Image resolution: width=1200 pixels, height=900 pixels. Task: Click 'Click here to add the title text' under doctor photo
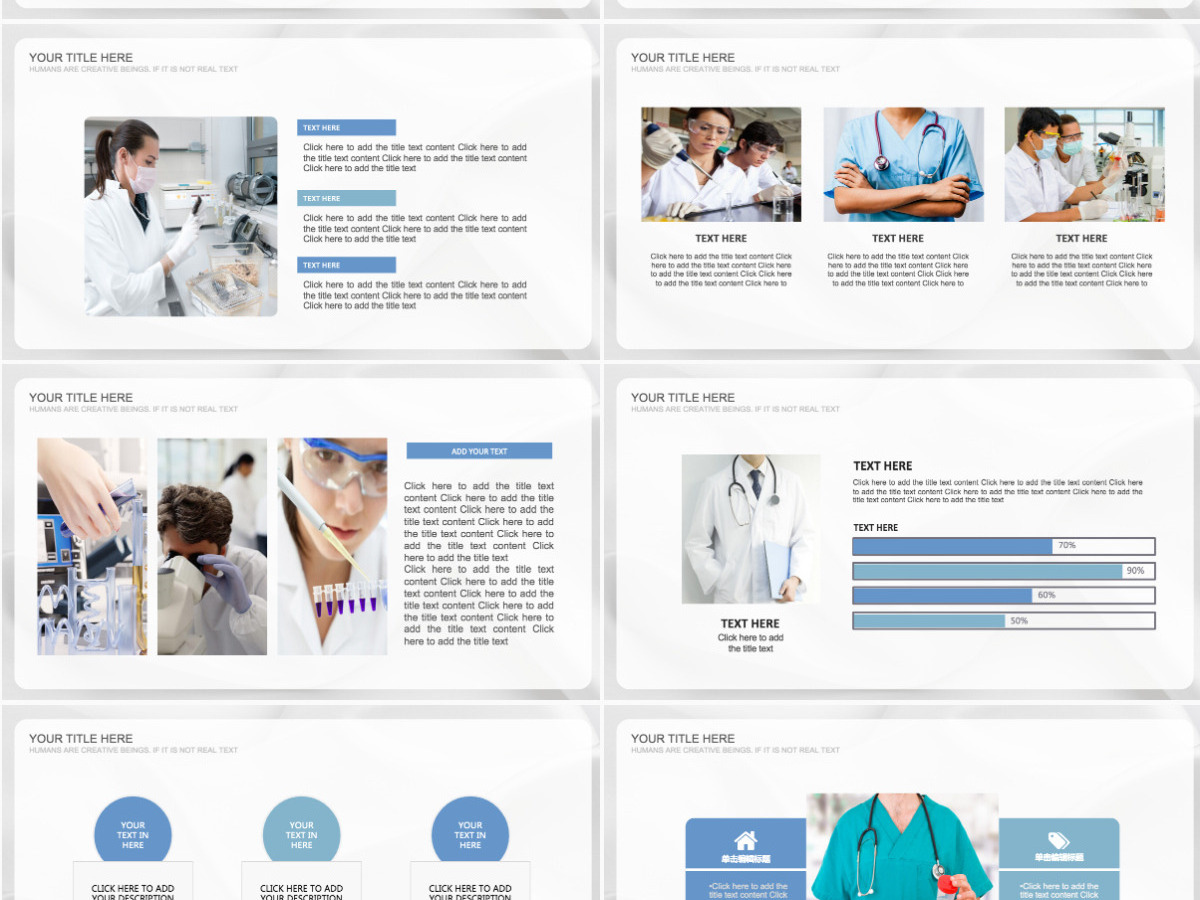coord(751,643)
